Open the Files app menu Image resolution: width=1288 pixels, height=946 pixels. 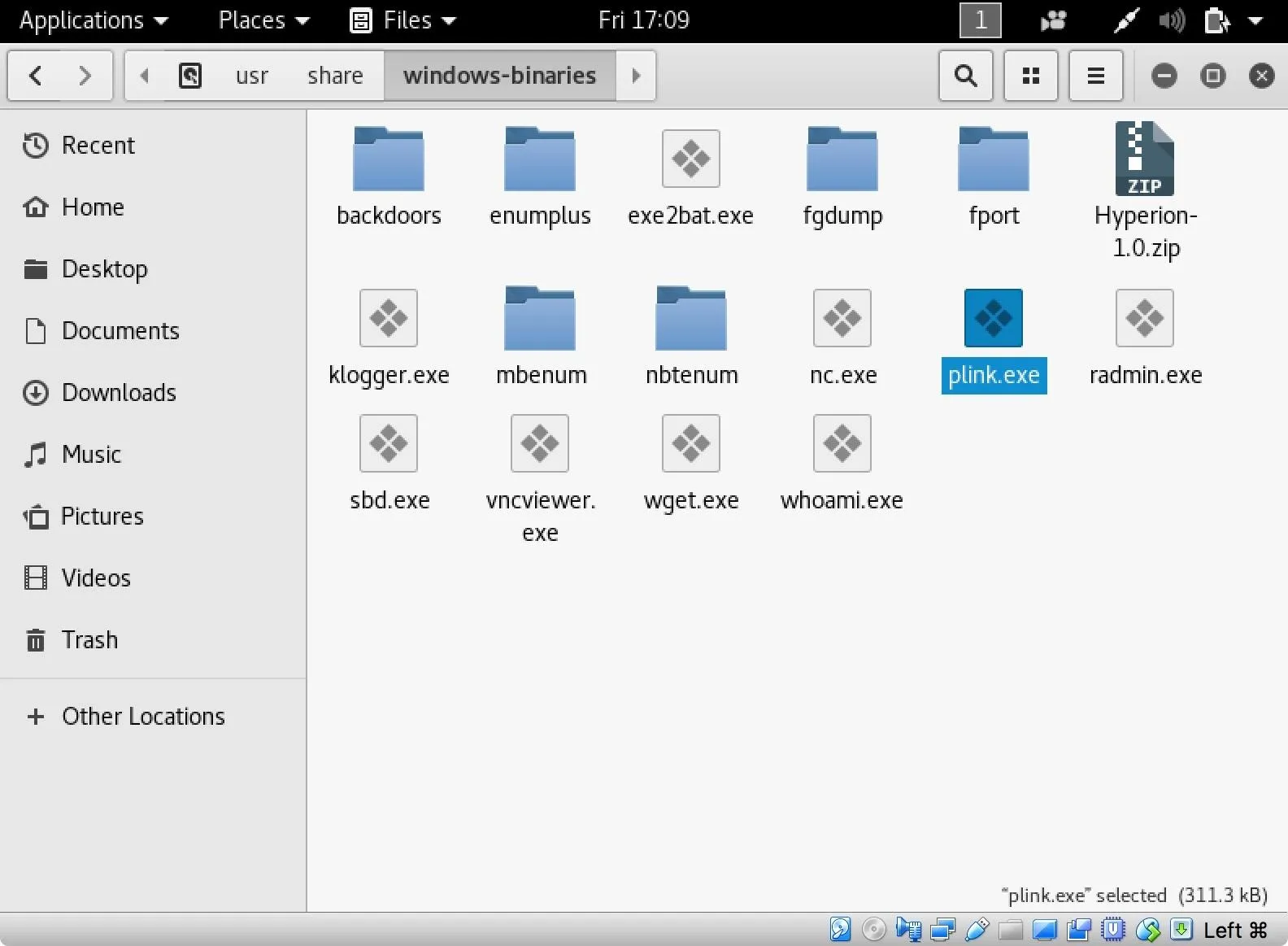click(403, 20)
